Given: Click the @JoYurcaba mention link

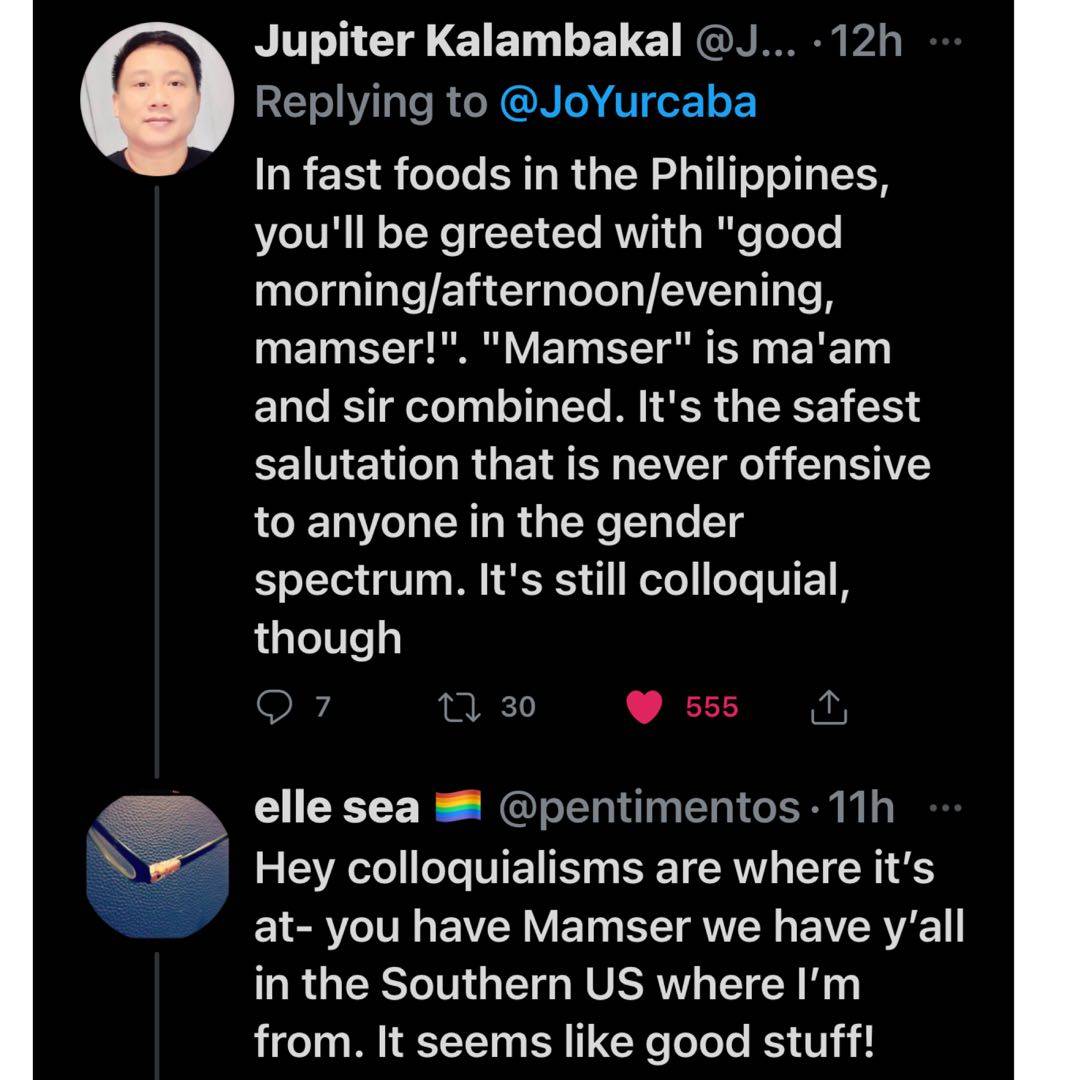Looking at the screenshot, I should pos(627,102).
